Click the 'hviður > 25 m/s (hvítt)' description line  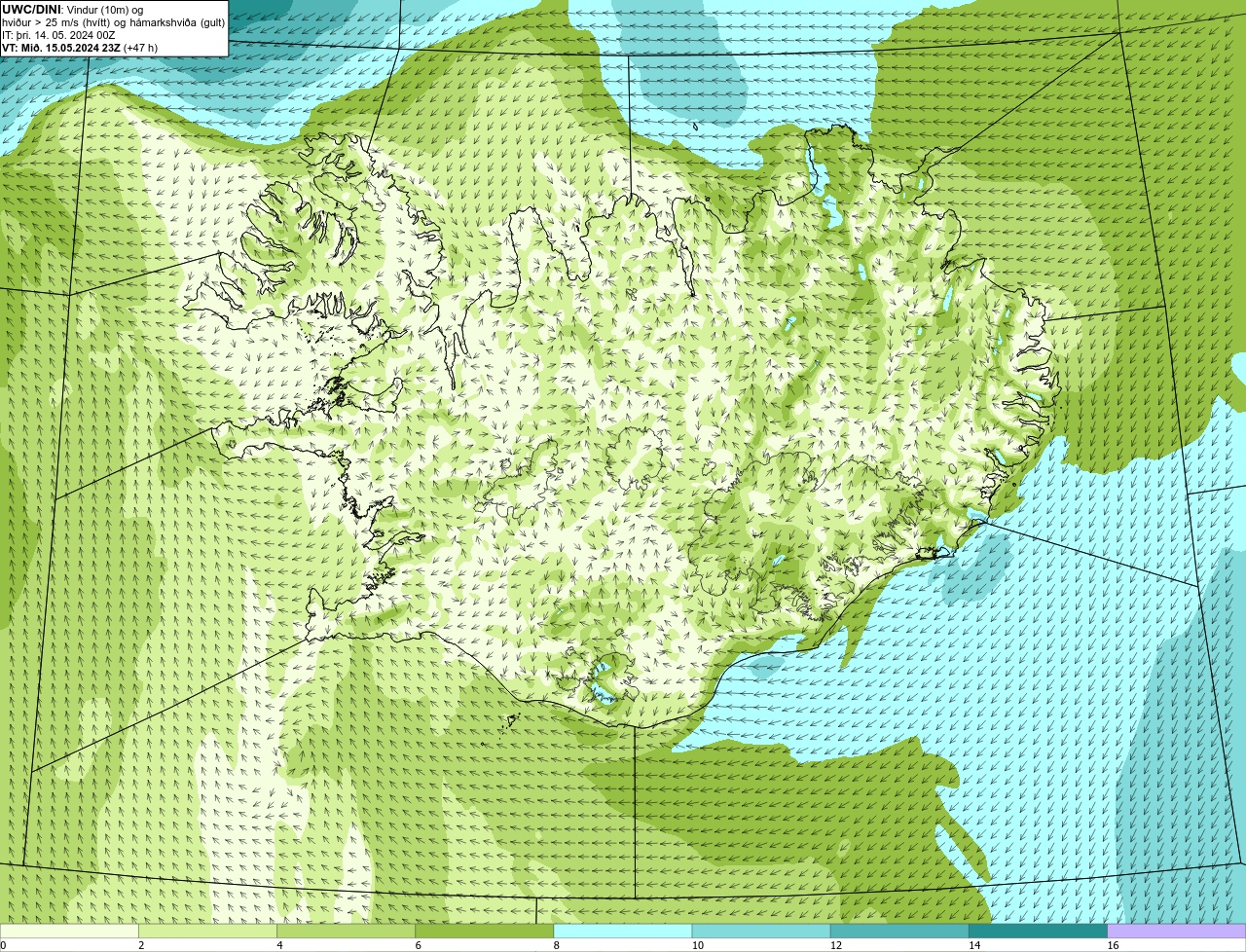coord(114,22)
